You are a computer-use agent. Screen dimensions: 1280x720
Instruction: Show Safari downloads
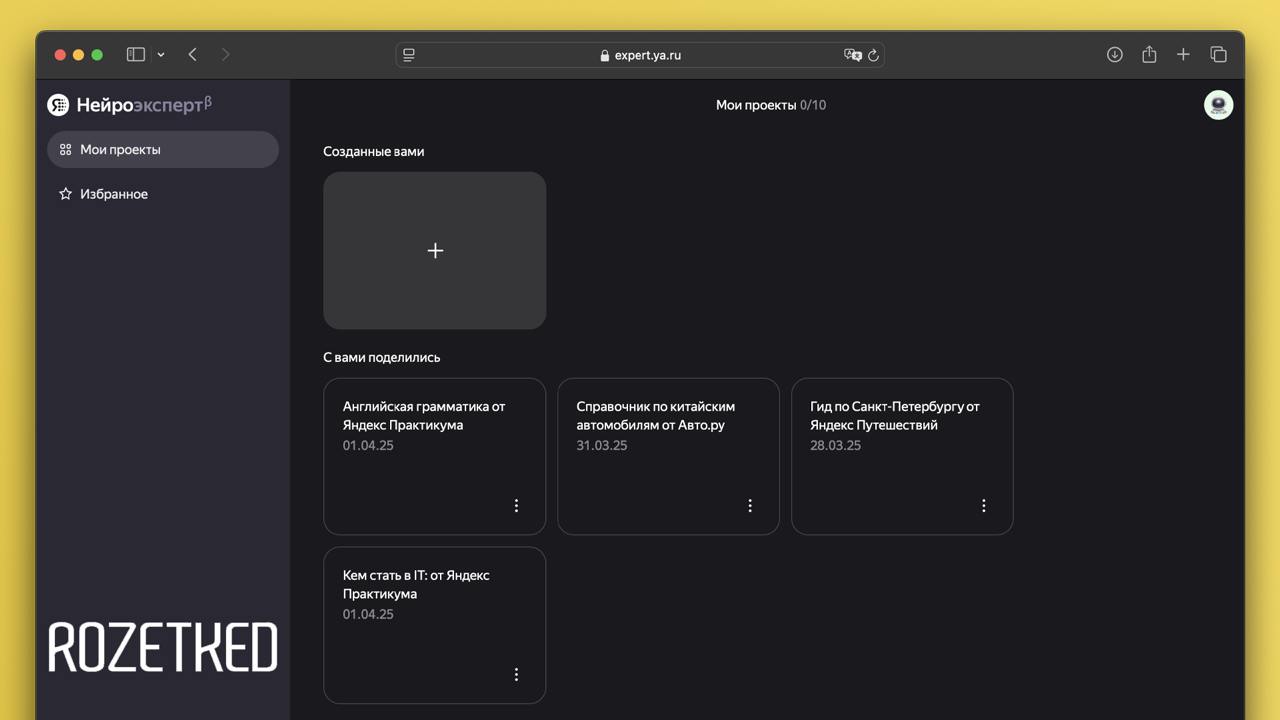click(x=1115, y=55)
